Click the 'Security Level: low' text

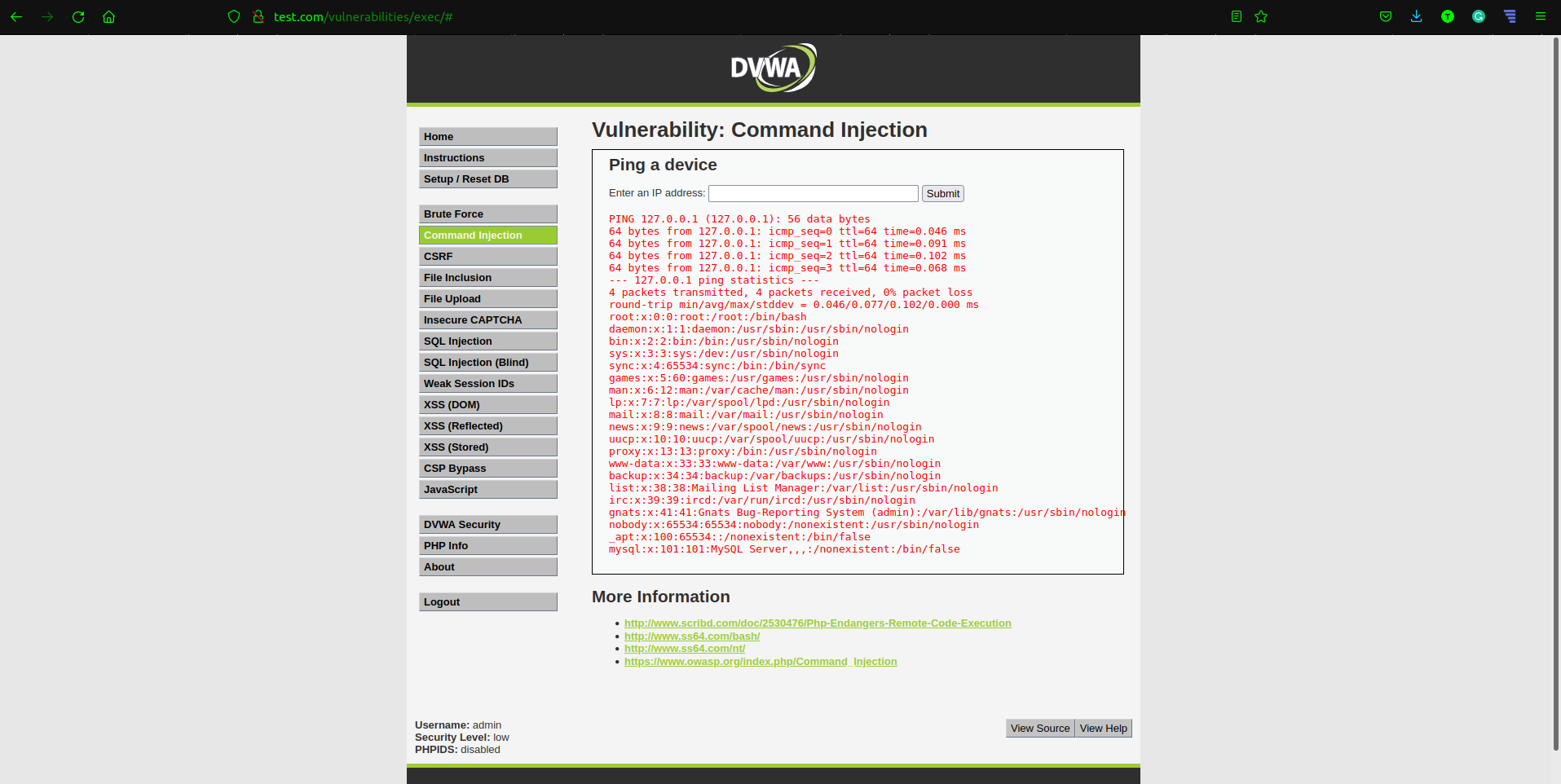point(462,738)
